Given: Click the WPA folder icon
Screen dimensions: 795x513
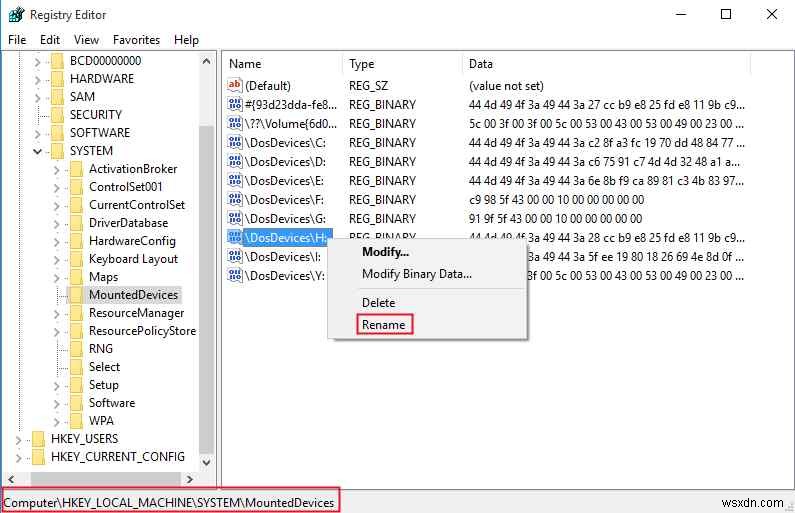Looking at the screenshot, I should tap(76, 421).
